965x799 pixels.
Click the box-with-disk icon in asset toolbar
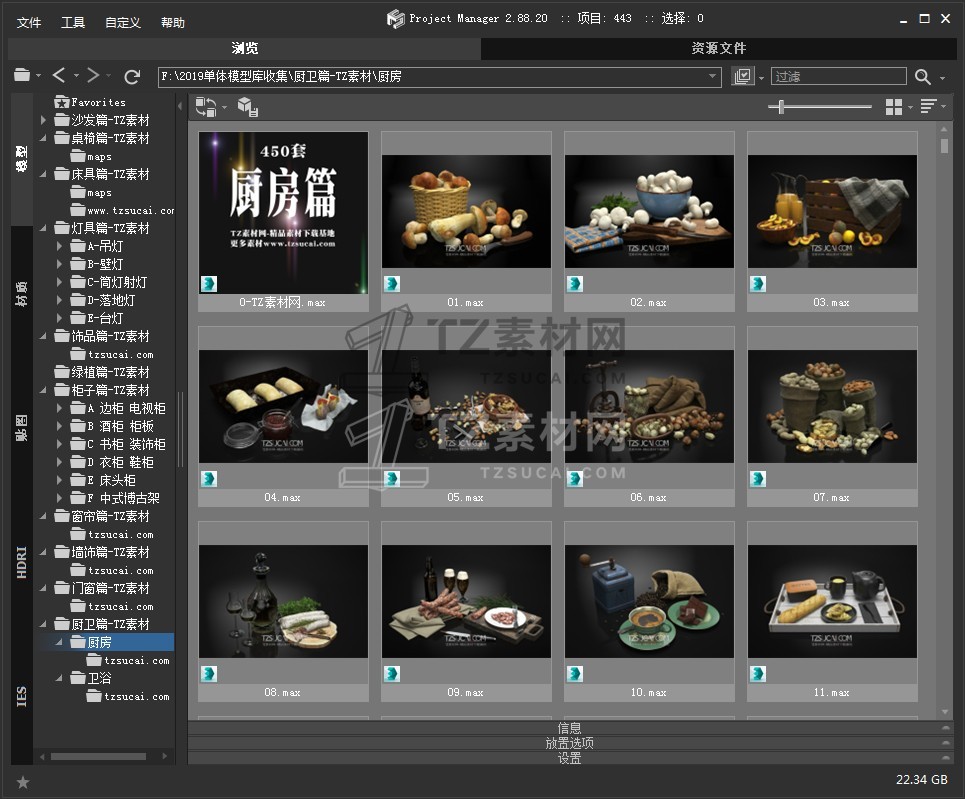(x=248, y=107)
